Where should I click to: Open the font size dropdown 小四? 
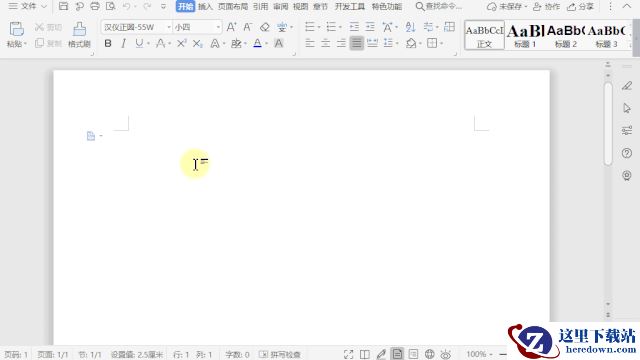[197, 27]
